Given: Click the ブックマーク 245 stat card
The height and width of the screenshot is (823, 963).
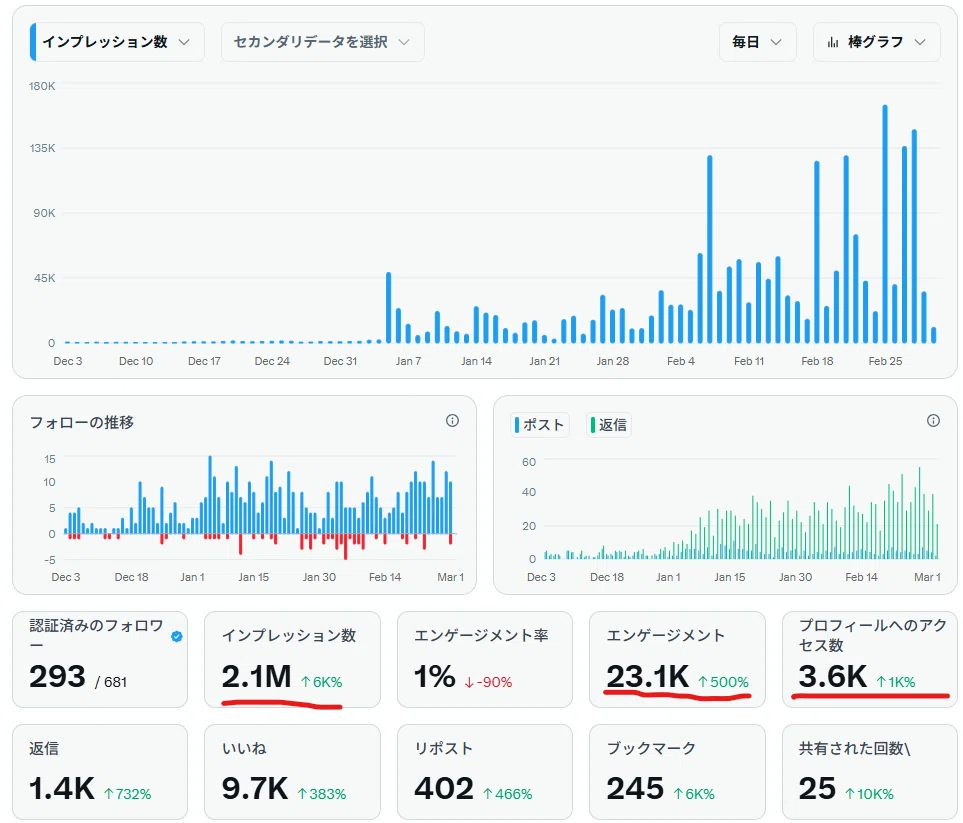Looking at the screenshot, I should tap(677, 772).
